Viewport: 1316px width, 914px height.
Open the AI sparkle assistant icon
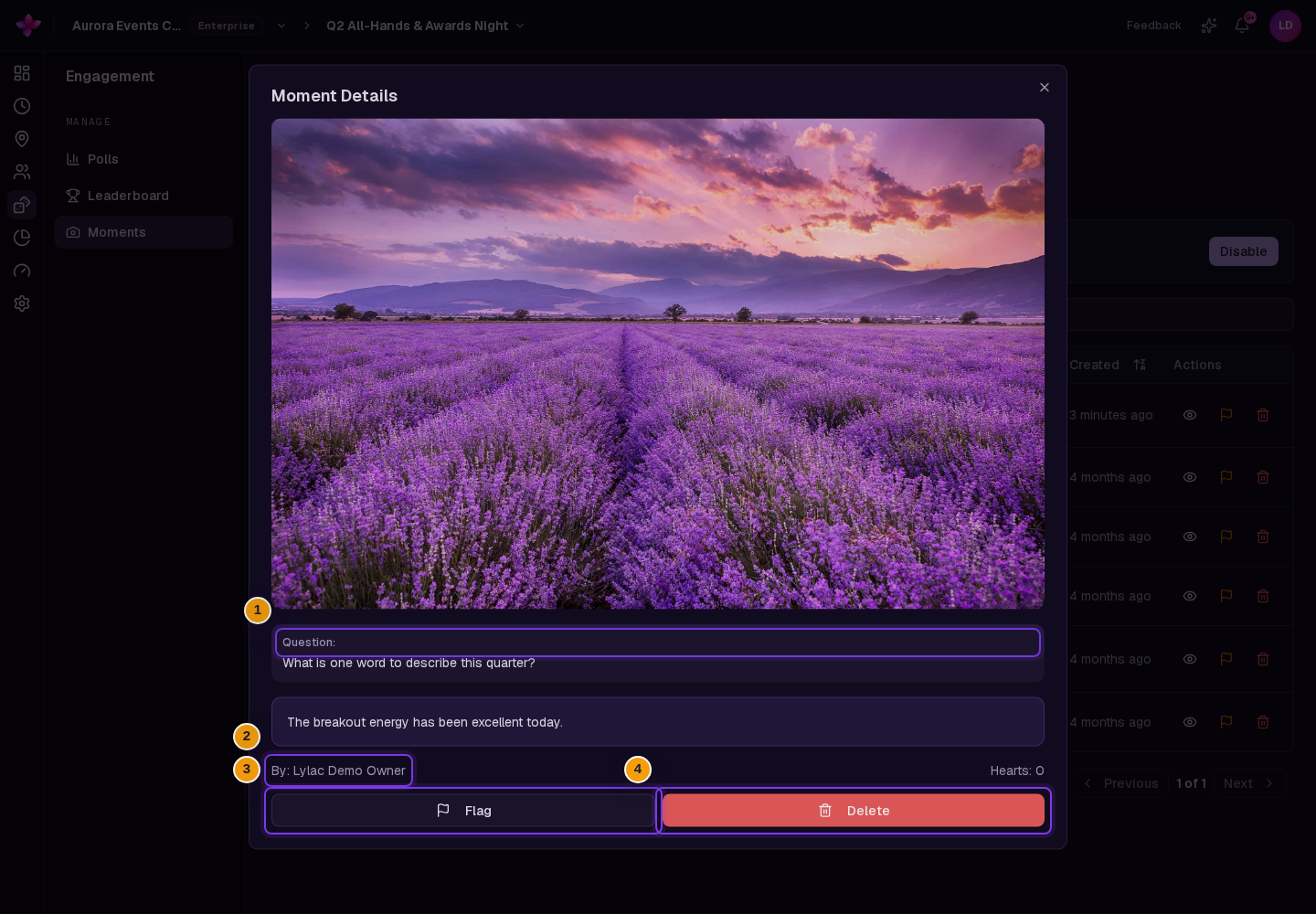tap(1209, 26)
